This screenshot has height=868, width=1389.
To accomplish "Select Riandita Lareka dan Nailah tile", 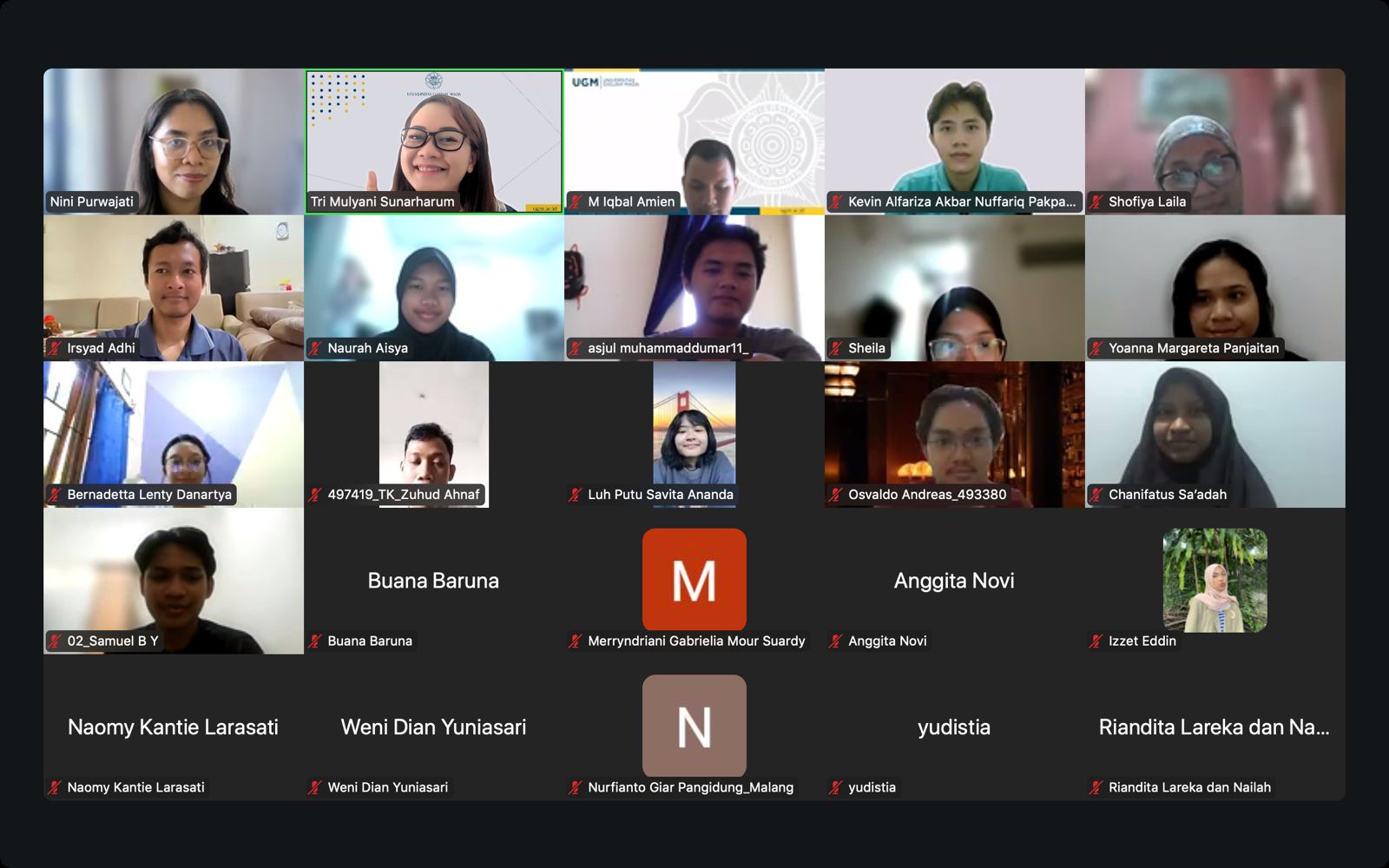I will click(x=1215, y=727).
